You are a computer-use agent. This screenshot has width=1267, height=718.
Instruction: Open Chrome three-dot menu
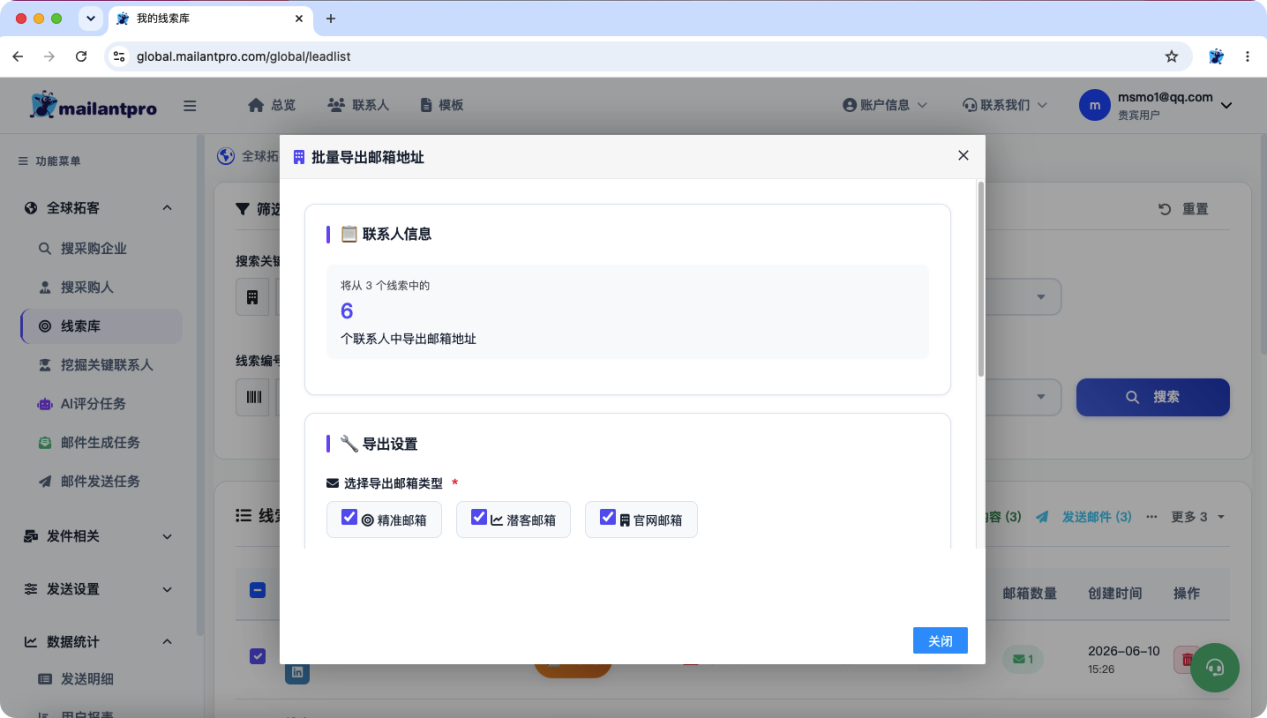pos(1248,57)
